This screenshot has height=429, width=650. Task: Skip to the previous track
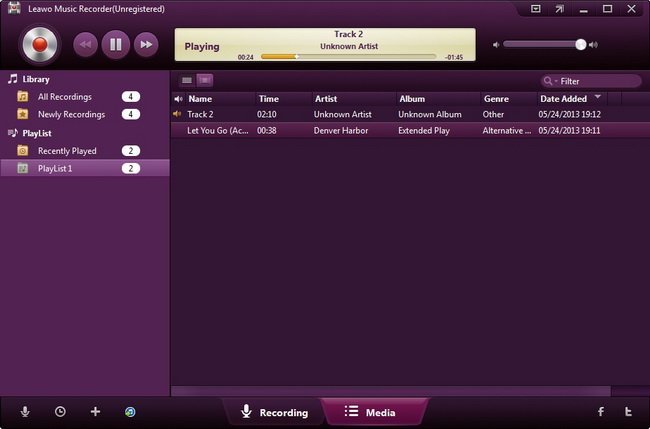(85, 44)
